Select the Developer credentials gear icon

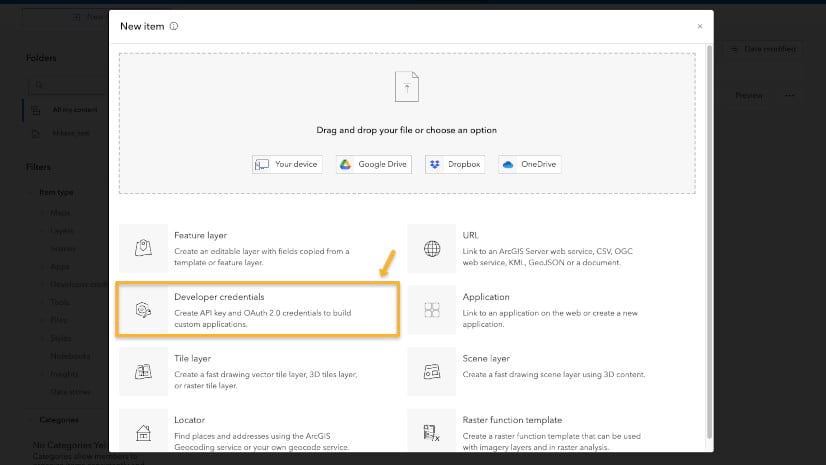143,311
